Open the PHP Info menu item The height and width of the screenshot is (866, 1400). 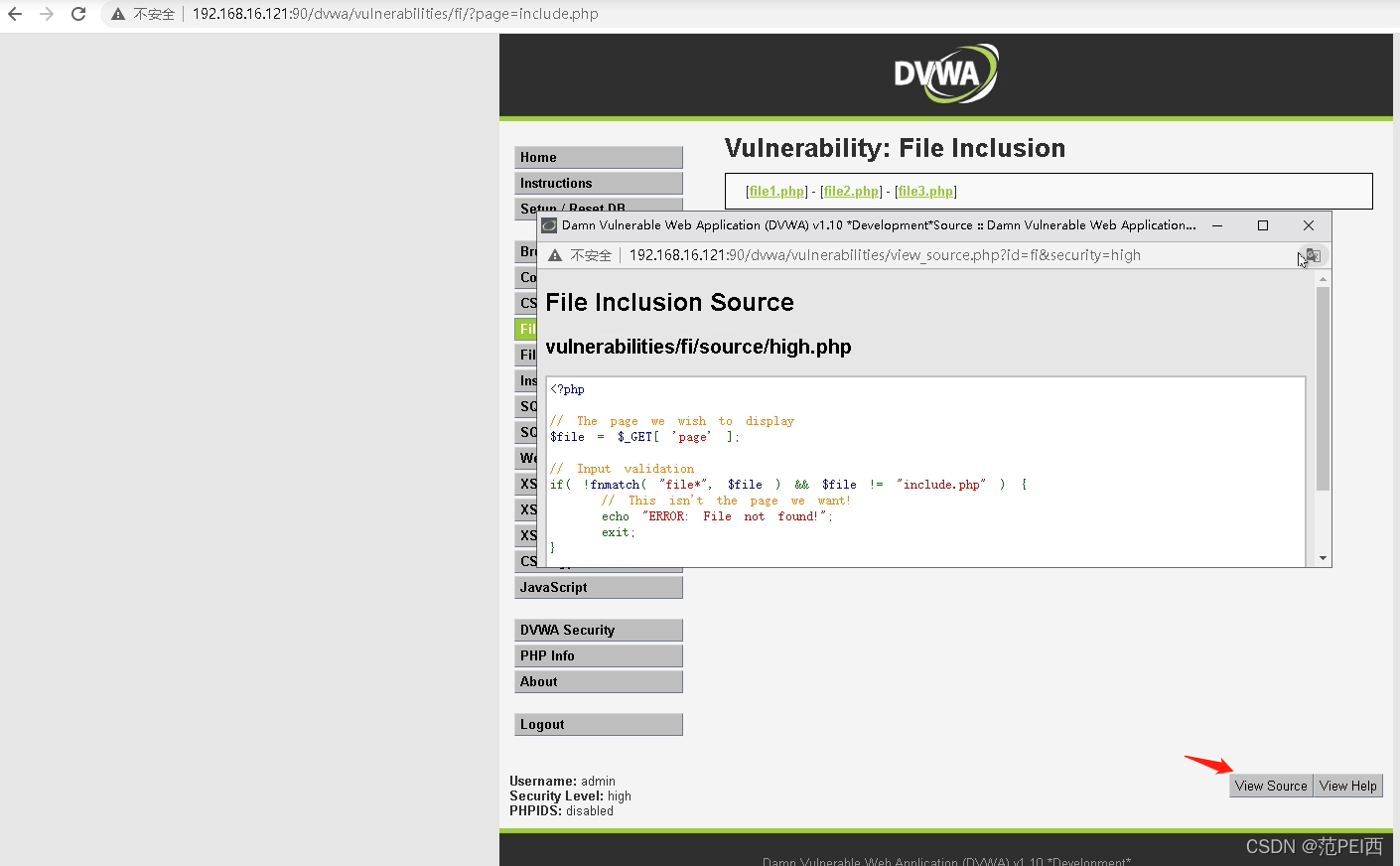[x=599, y=655]
